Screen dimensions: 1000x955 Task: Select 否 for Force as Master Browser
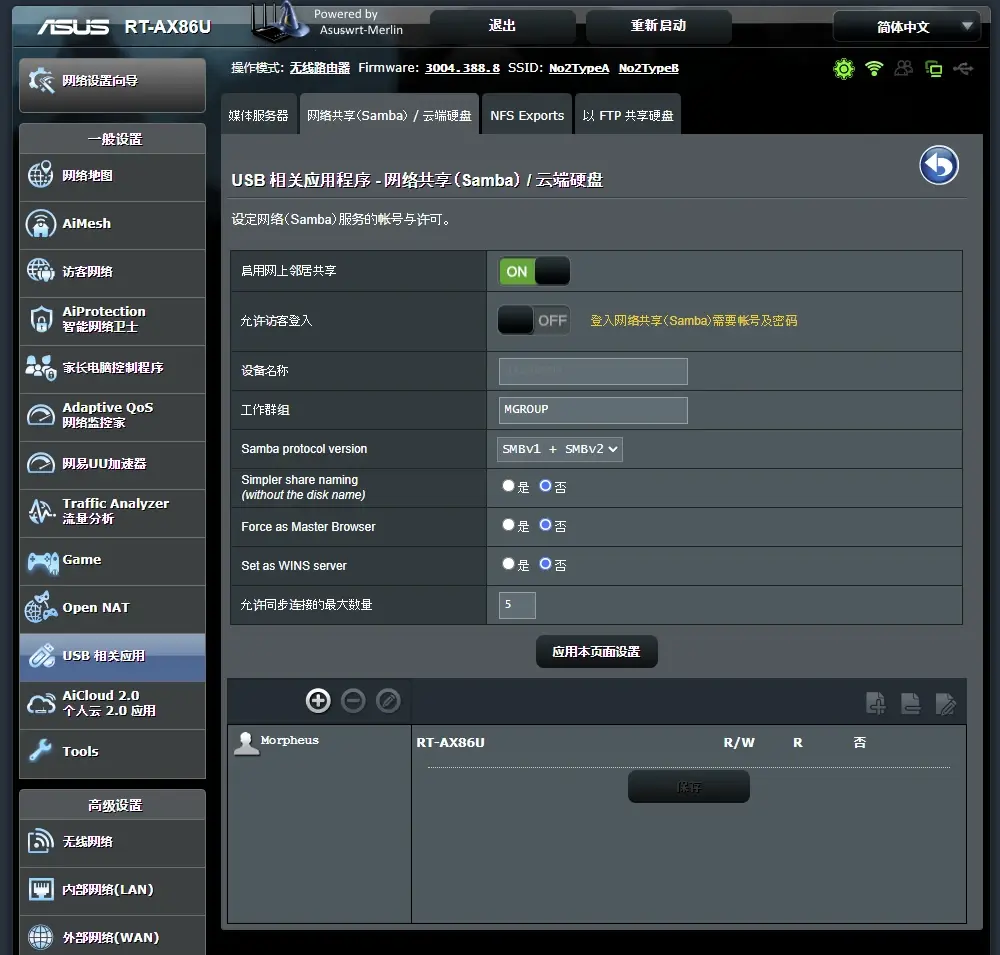(x=545, y=525)
